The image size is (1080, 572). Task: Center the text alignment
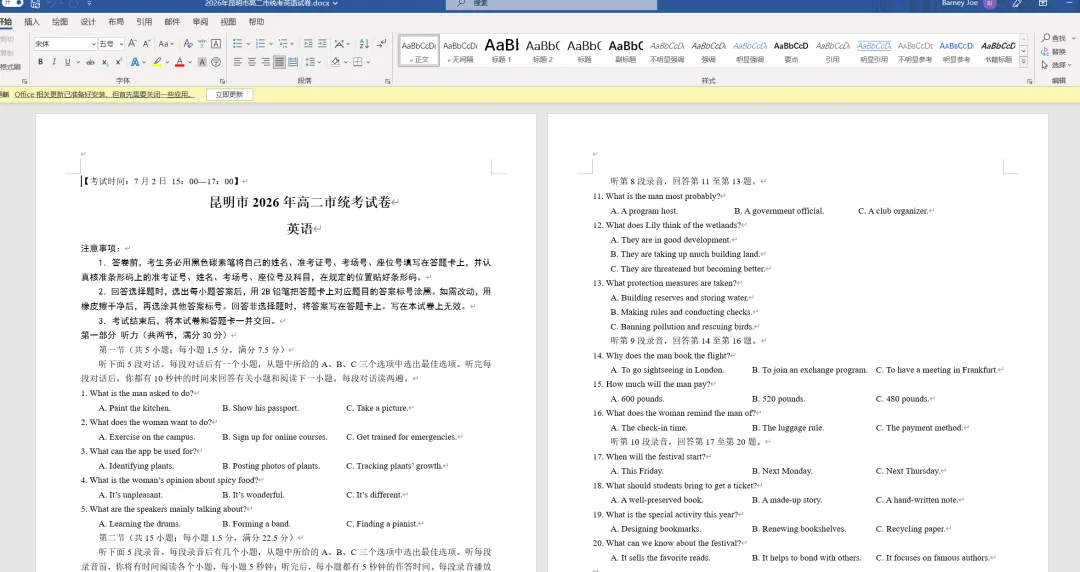tap(251, 62)
